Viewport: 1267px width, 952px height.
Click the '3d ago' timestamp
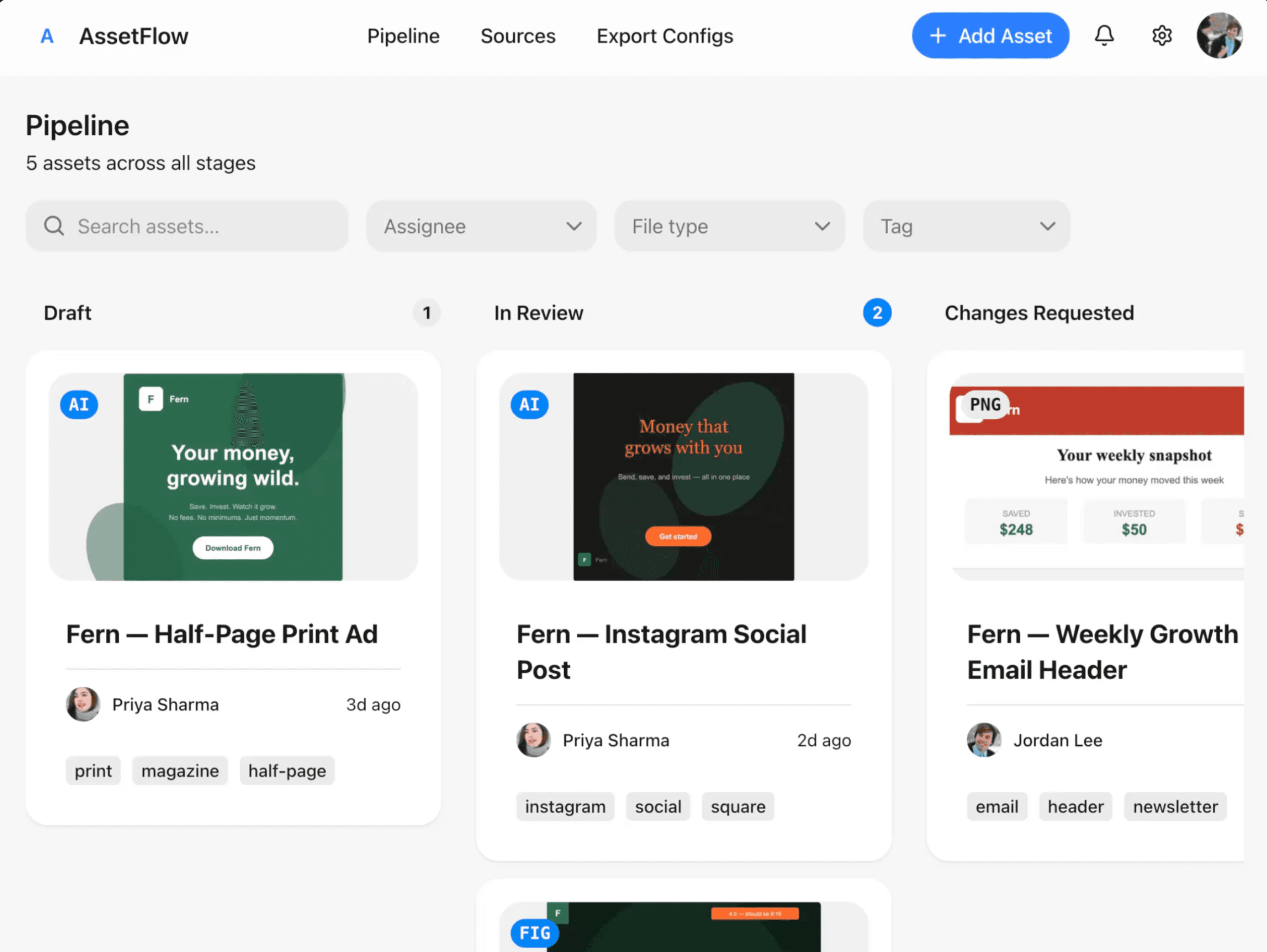(373, 704)
